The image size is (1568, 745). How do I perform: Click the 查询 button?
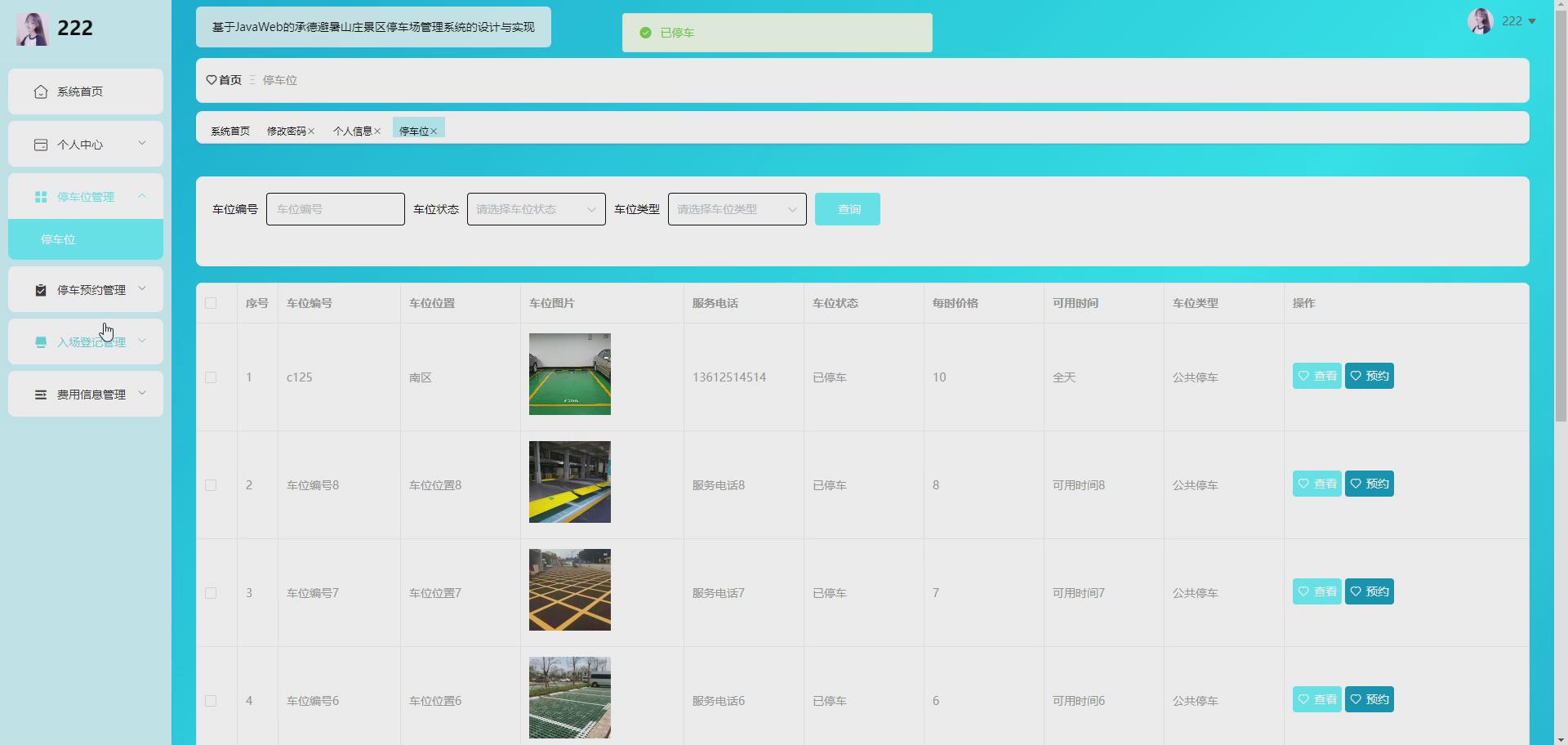click(x=848, y=209)
